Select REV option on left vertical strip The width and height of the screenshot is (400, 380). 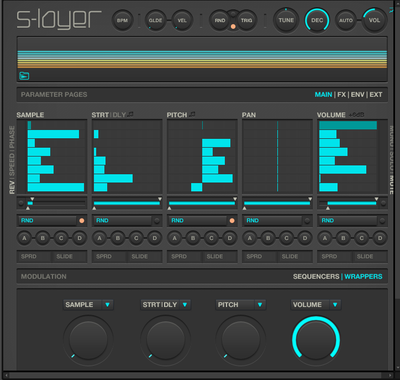(x=12, y=187)
